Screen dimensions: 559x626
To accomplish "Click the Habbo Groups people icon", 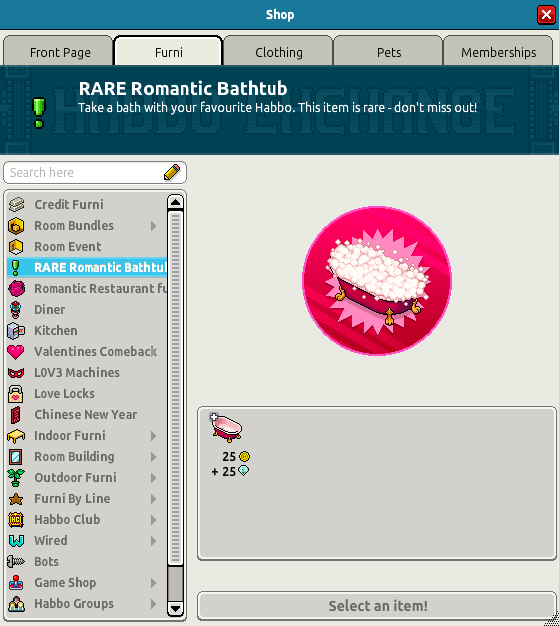I will (x=16, y=604).
